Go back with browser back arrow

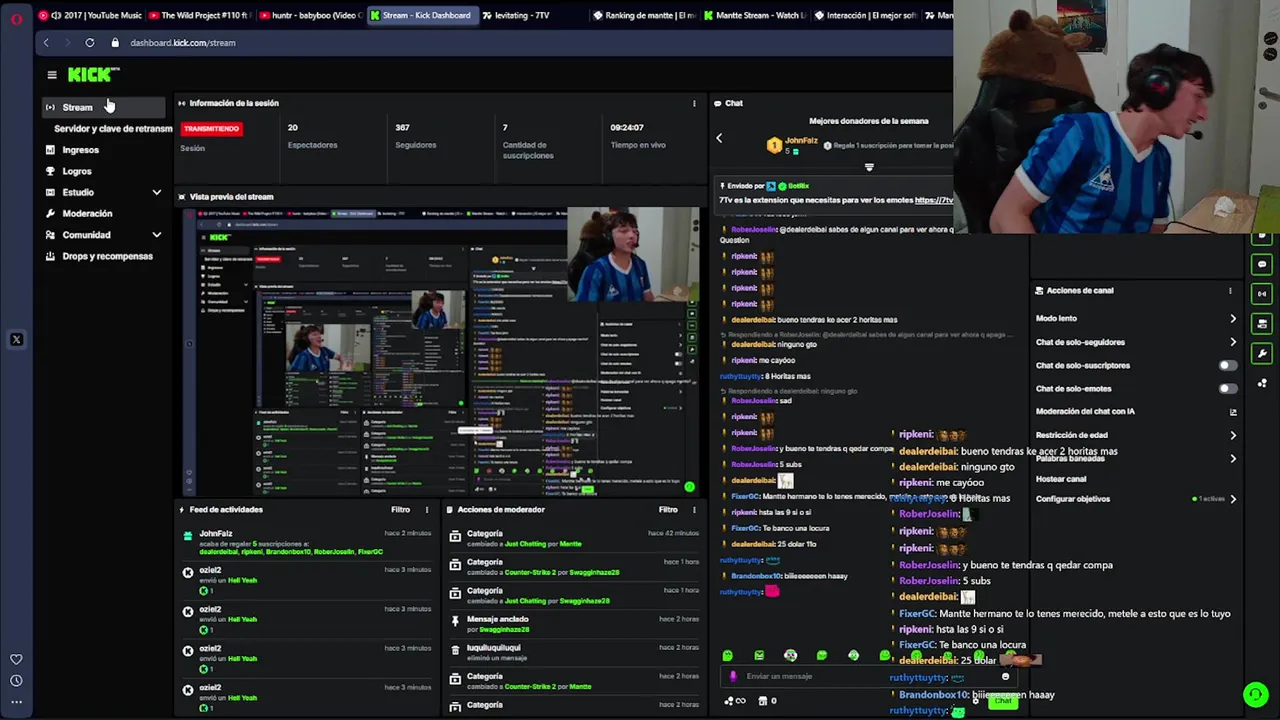46,43
